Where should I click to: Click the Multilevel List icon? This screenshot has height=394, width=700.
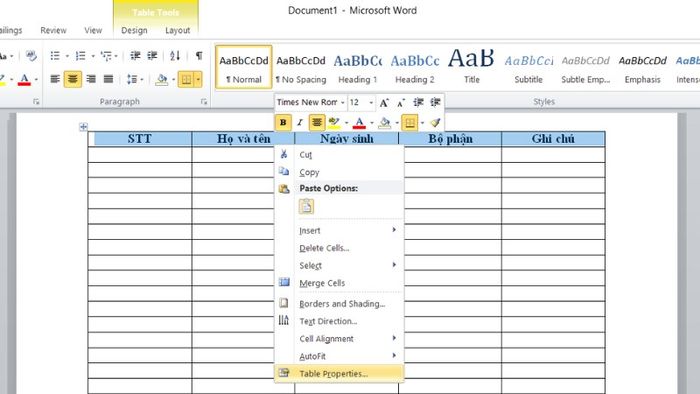pos(106,56)
